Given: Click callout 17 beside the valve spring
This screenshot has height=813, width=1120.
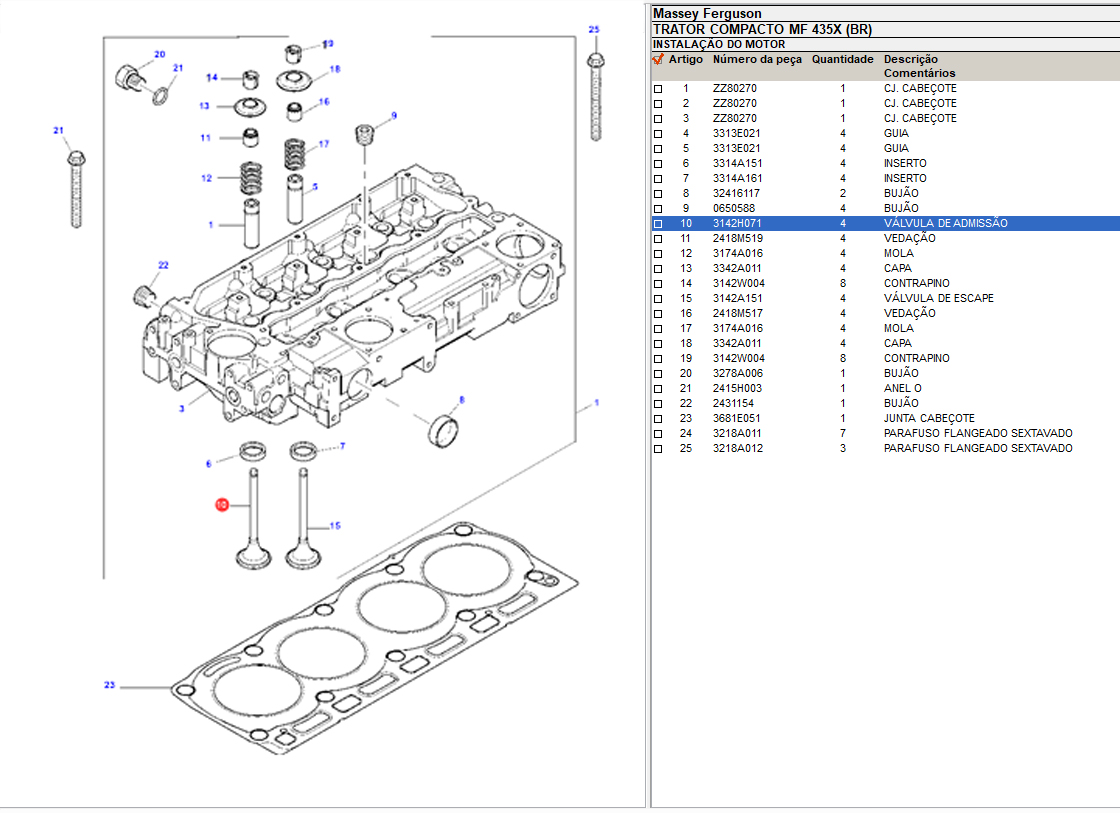Looking at the screenshot, I should [323, 144].
